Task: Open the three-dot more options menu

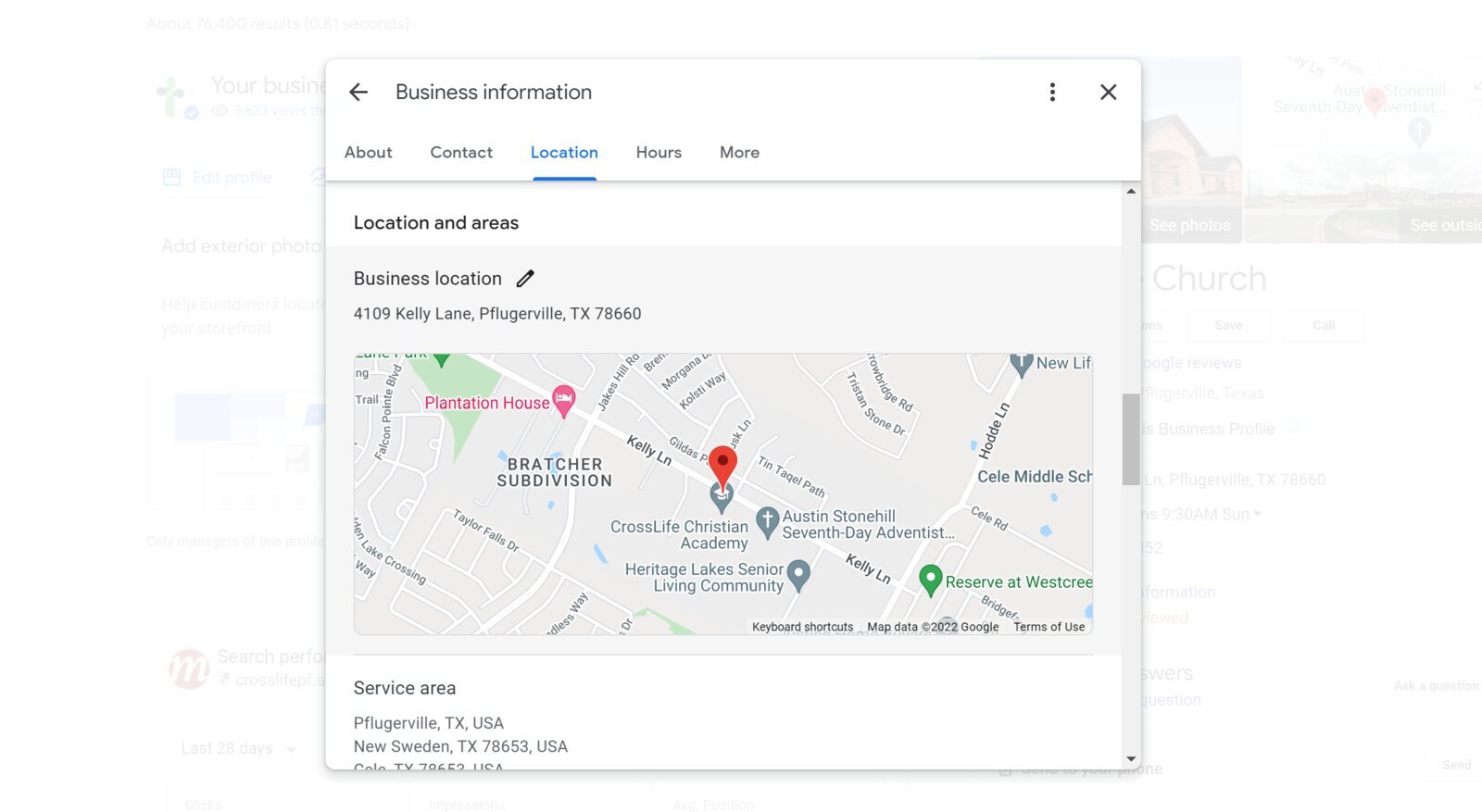Action: (1052, 92)
